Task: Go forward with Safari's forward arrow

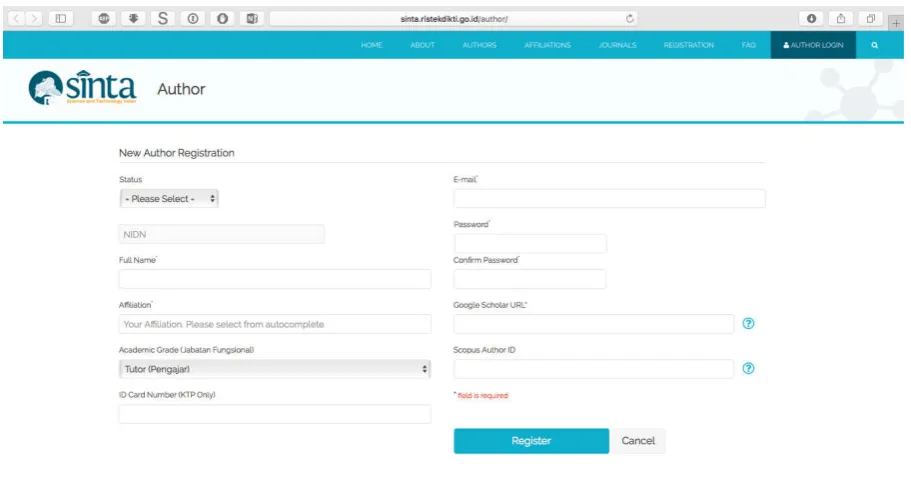Action: click(x=34, y=19)
